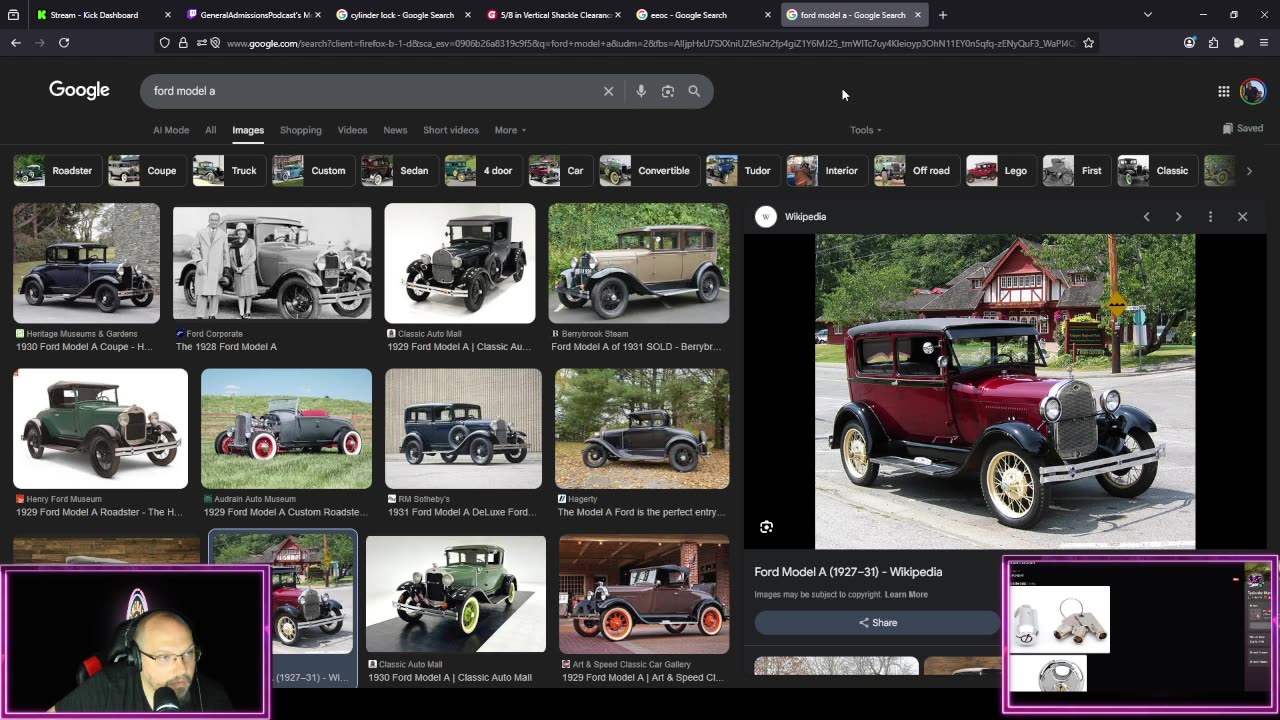Screen dimensions: 1280x720
Task: Show next image in preview panel
Action: (1178, 216)
